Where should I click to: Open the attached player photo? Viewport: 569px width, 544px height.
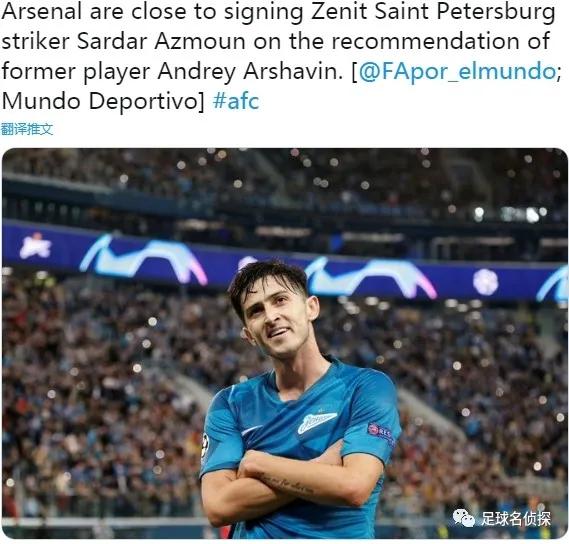[x=284, y=343]
